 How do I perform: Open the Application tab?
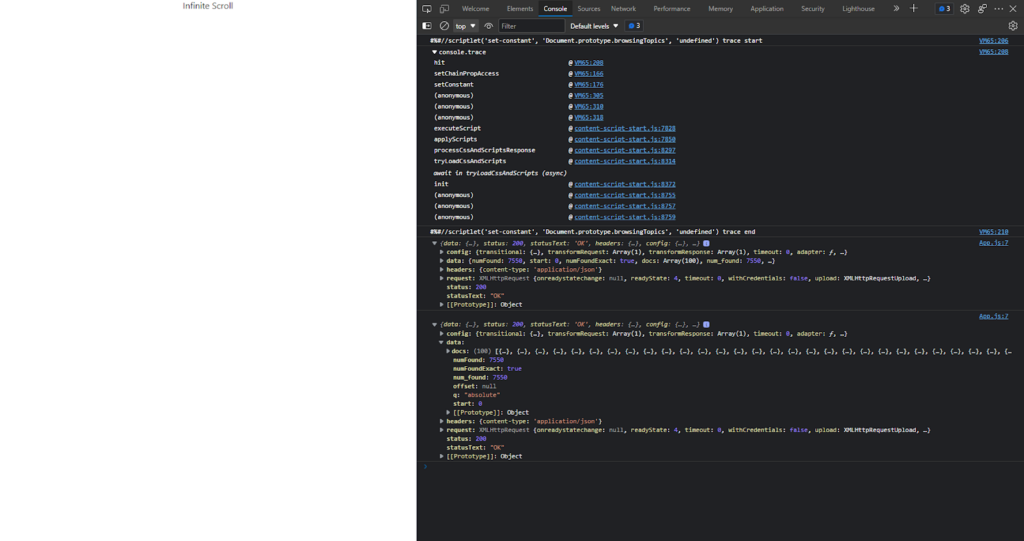767,8
